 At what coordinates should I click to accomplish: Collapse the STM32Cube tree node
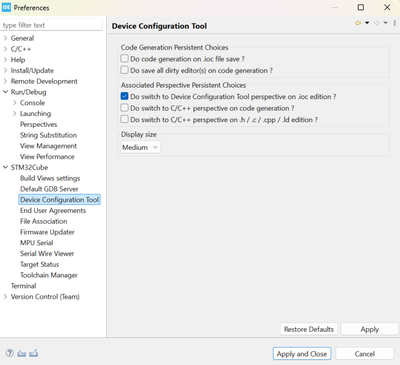coord(5,167)
